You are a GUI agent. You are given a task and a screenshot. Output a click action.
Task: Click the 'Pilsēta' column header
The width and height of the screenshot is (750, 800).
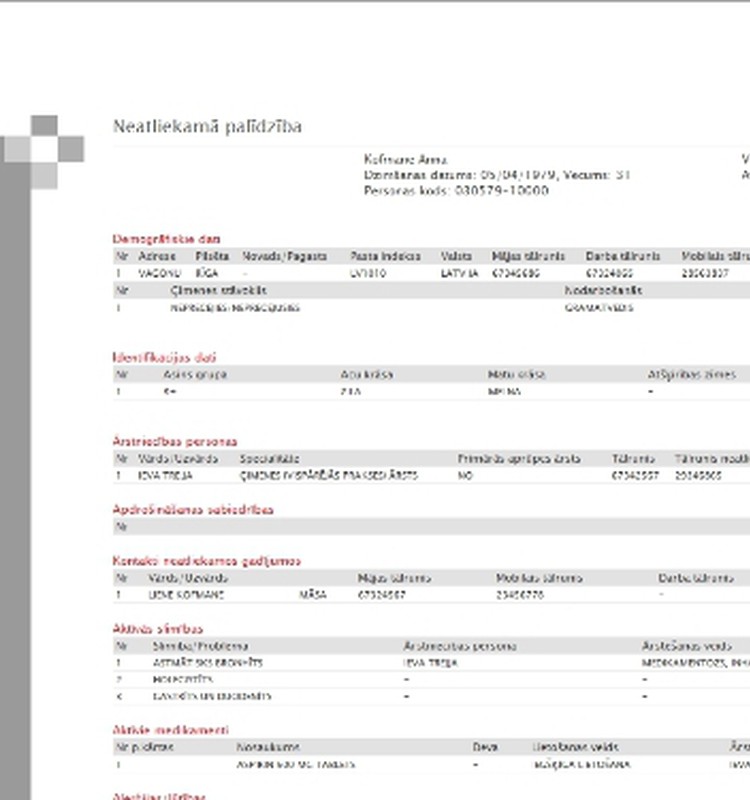212,256
